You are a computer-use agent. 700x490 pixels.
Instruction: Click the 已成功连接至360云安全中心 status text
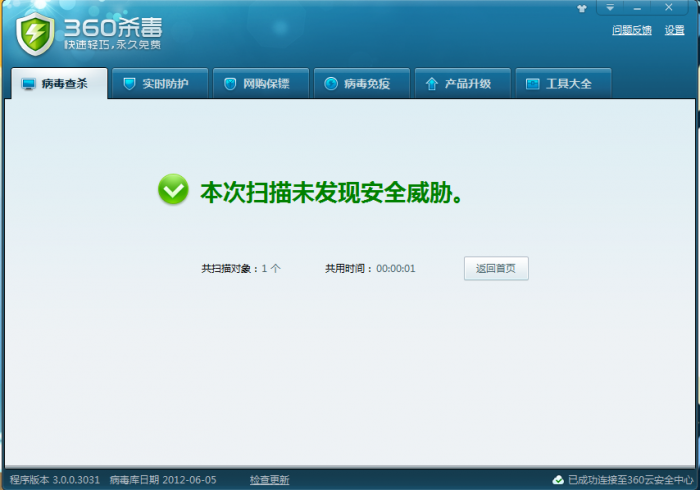[631, 480]
